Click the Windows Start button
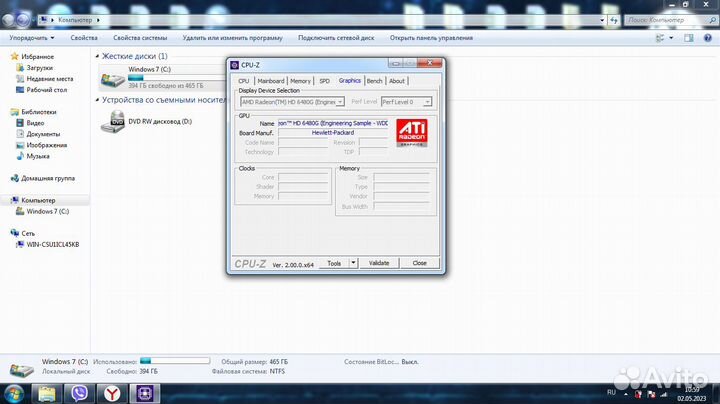The height and width of the screenshot is (404, 720). 13,393
